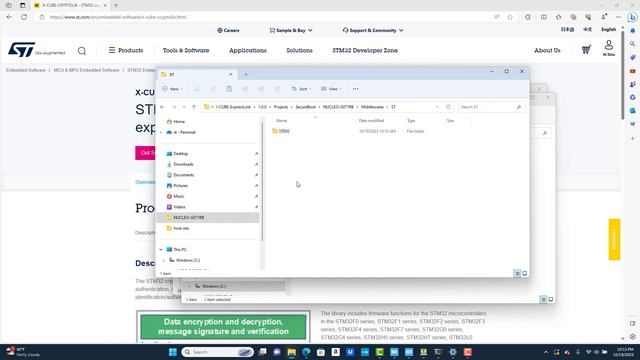Switch ST website language to English
640x360 pixels.
click(x=608, y=29)
